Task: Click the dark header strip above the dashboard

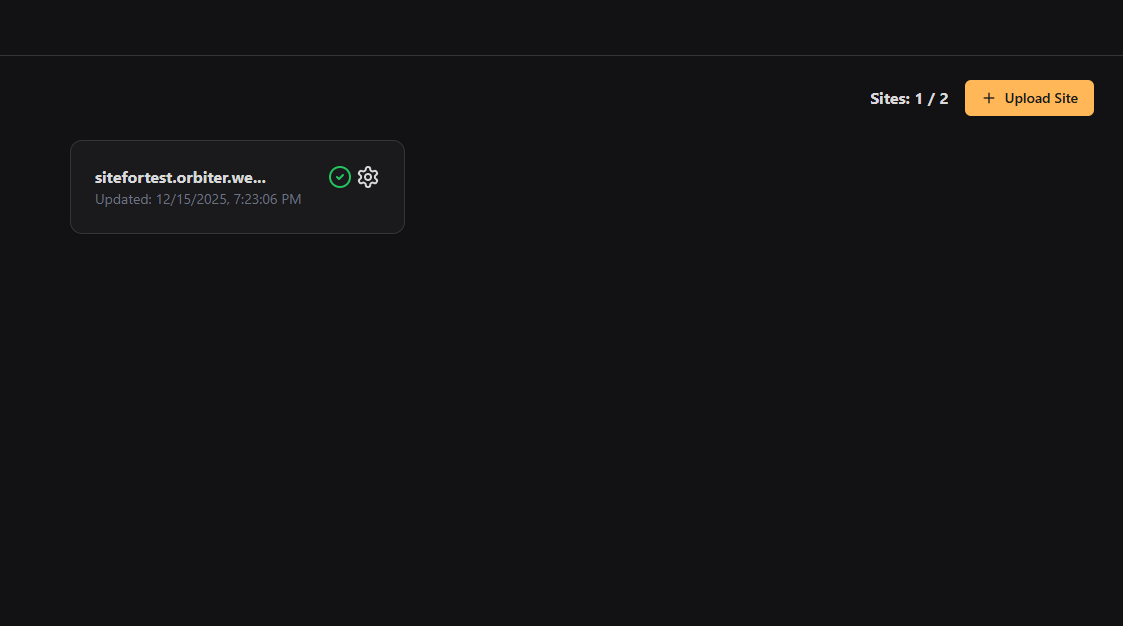Action: [x=561, y=26]
